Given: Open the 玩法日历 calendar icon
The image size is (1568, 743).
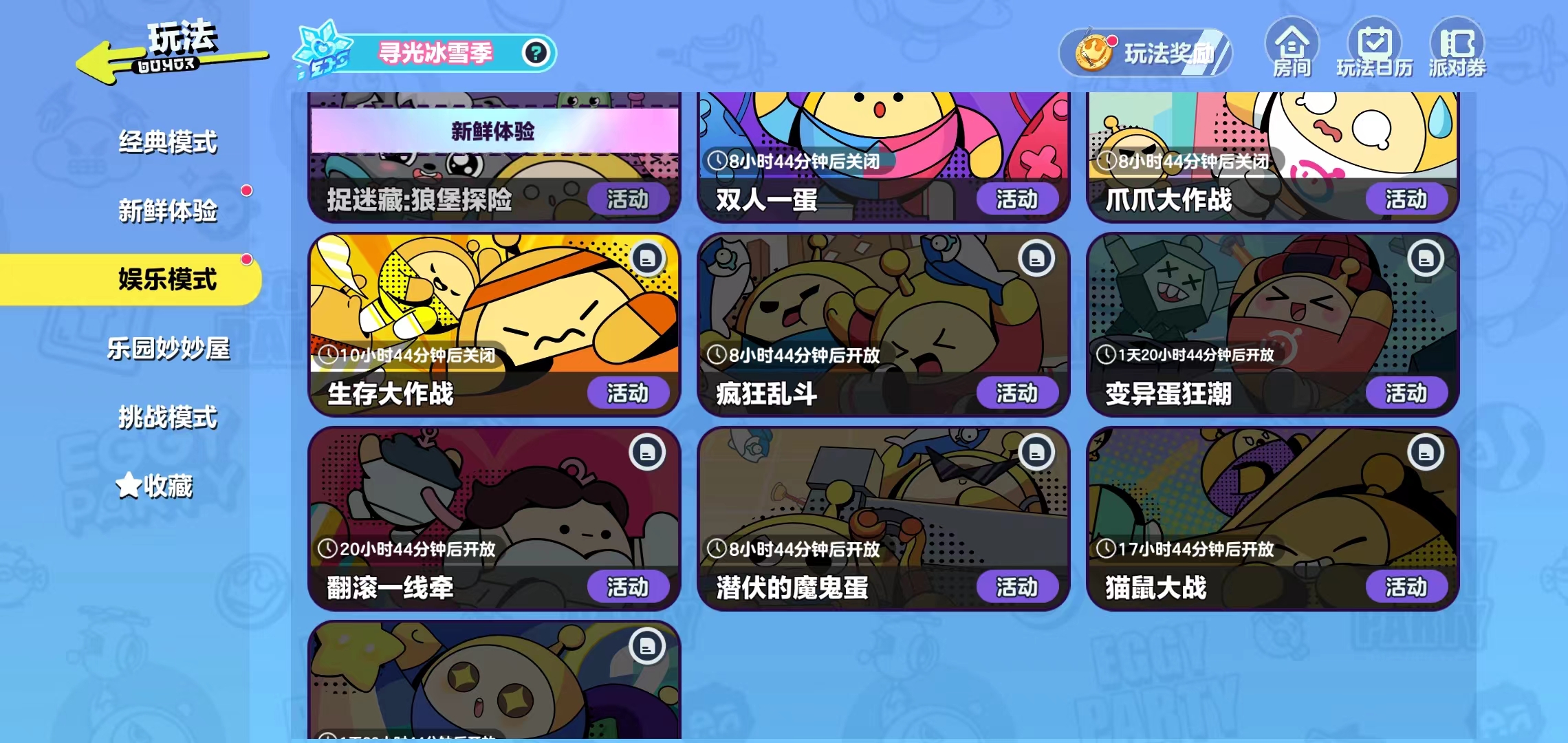Looking at the screenshot, I should click(1374, 48).
